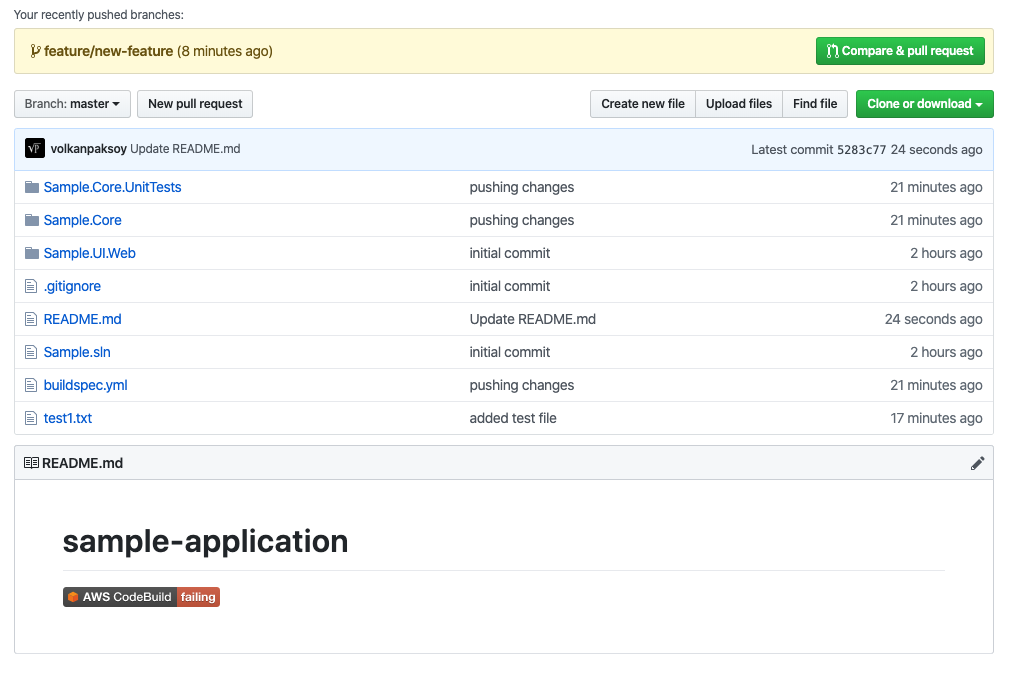The width and height of the screenshot is (1016, 676).
Task: Select Create new file
Action: (x=642, y=104)
